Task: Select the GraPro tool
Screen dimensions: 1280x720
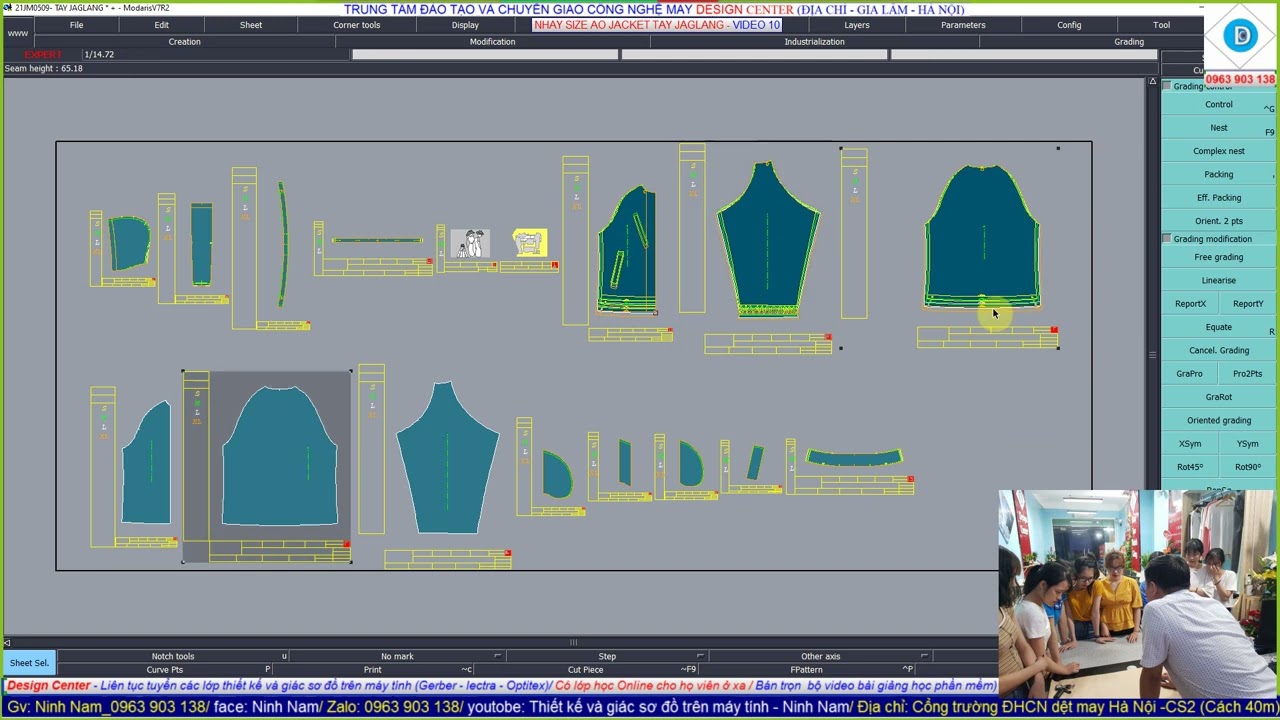Action: pyautogui.click(x=1190, y=374)
